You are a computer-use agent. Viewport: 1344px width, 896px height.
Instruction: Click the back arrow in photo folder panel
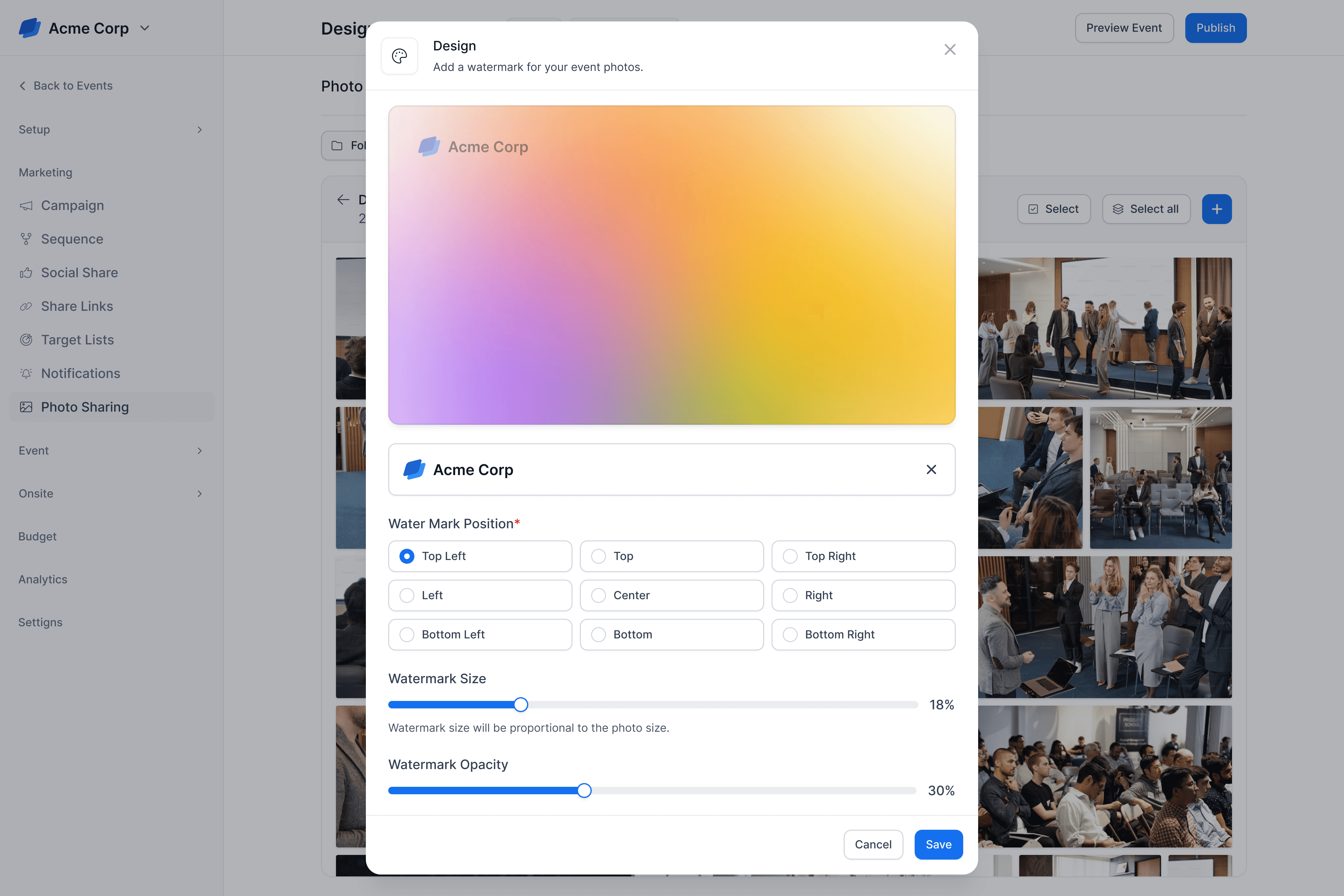click(x=343, y=199)
